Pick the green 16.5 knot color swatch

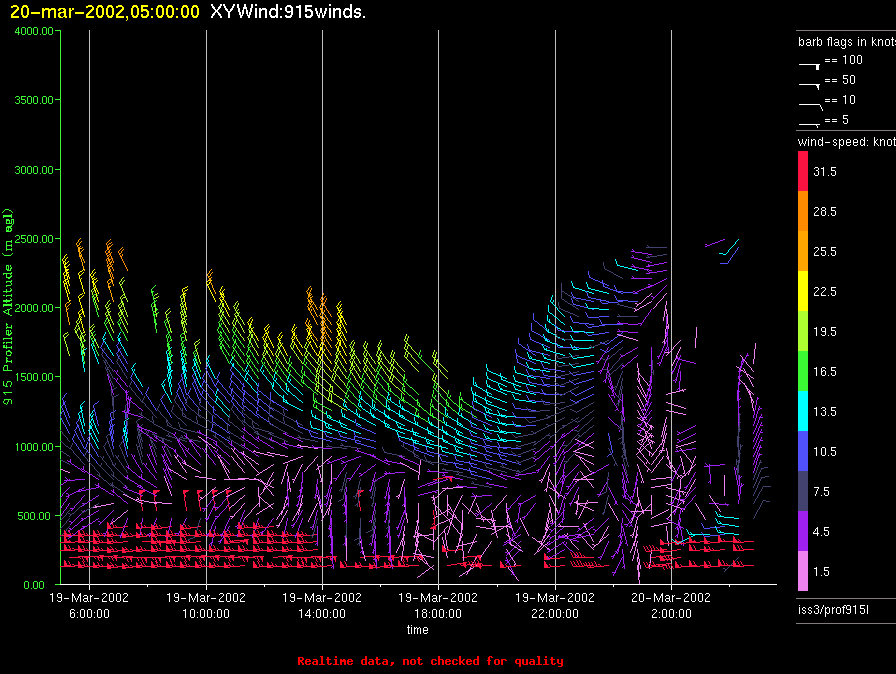point(802,371)
